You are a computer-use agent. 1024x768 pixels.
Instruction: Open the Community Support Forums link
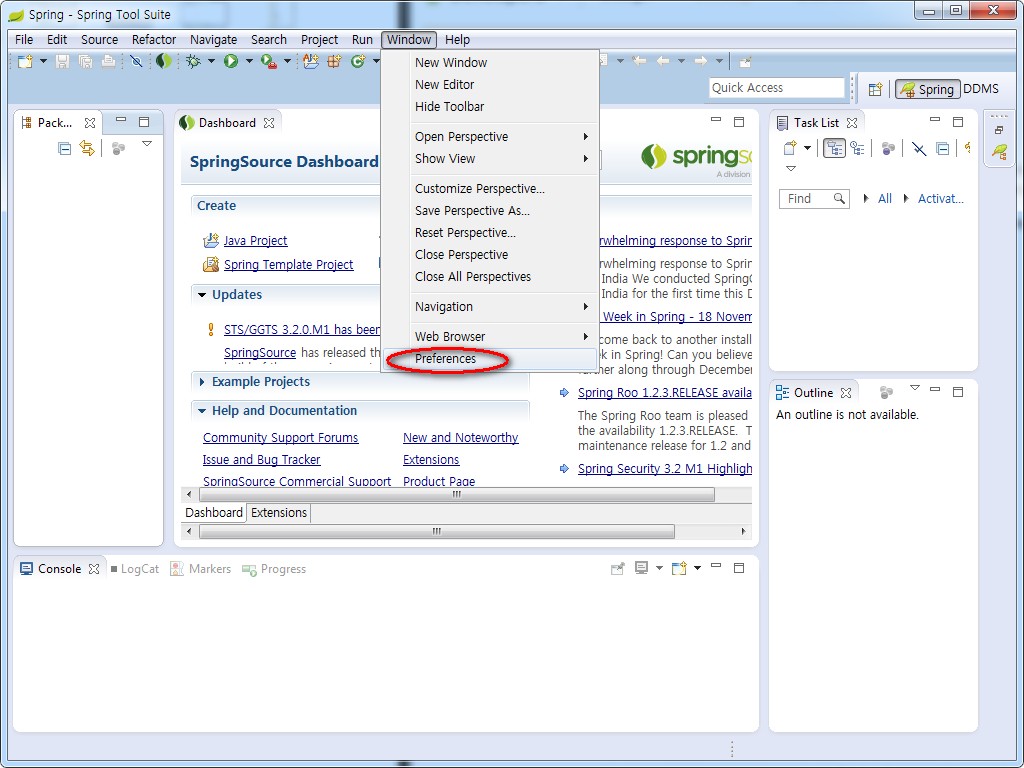point(280,438)
